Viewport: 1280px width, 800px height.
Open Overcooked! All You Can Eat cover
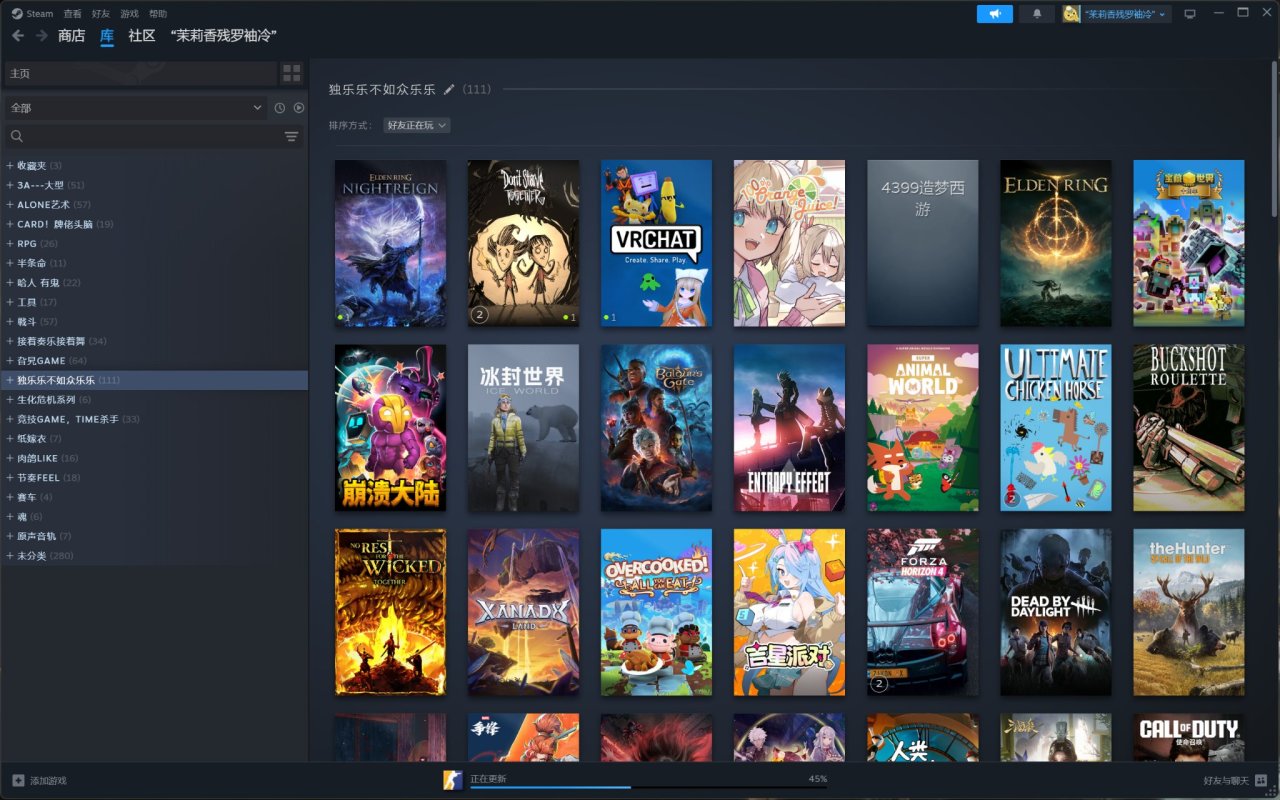(x=656, y=612)
